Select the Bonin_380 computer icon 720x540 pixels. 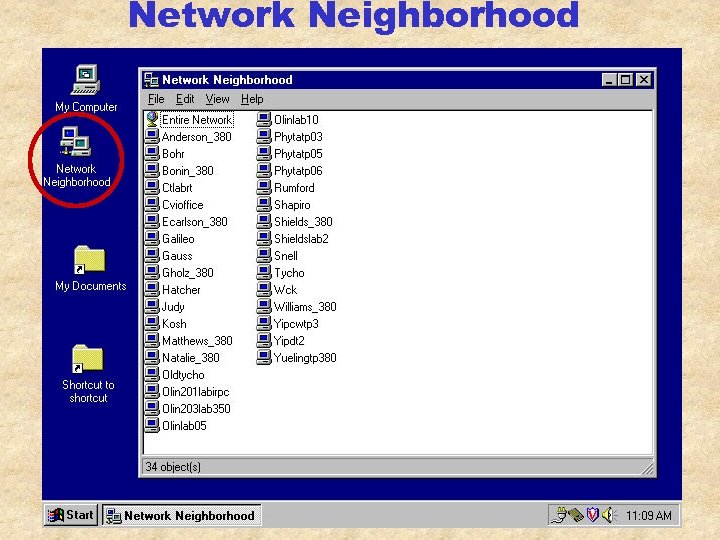coord(152,170)
